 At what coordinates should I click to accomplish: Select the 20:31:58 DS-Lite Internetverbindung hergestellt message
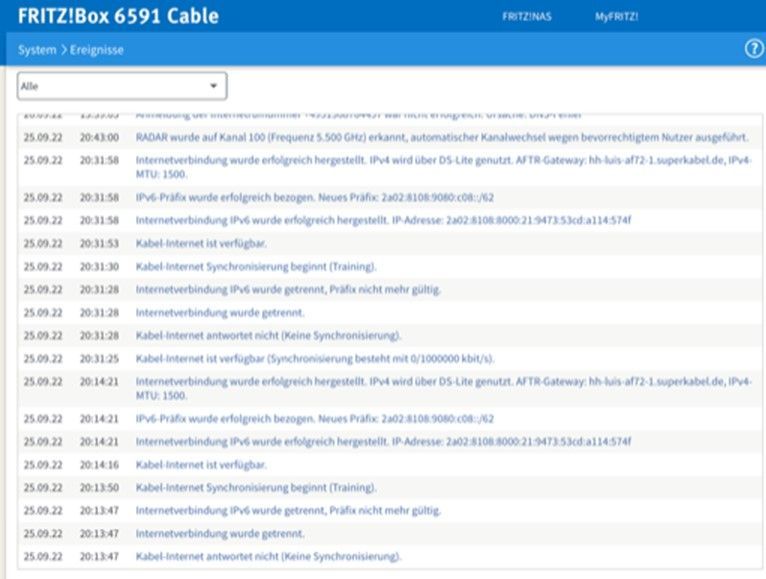[x=444, y=167]
